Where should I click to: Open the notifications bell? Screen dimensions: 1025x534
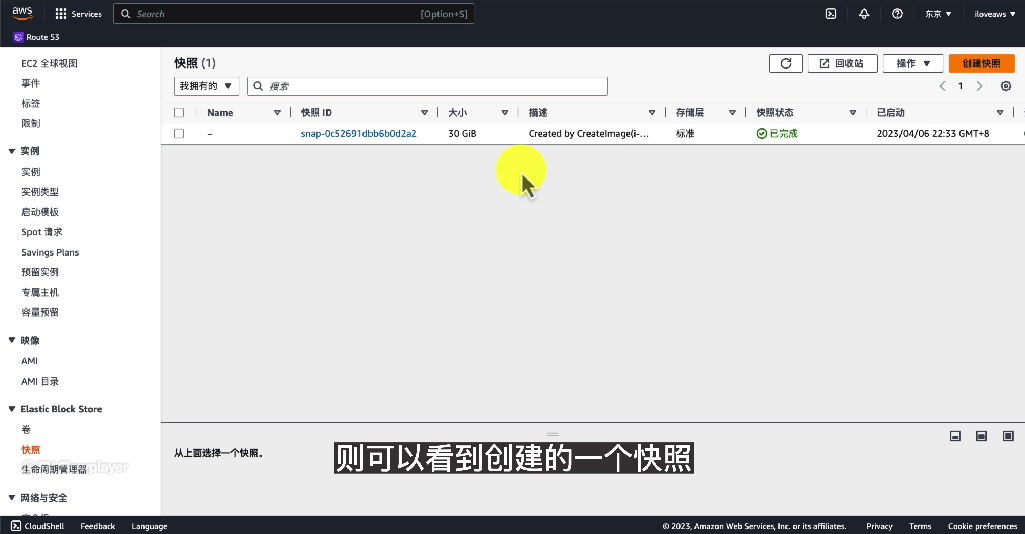click(x=864, y=14)
